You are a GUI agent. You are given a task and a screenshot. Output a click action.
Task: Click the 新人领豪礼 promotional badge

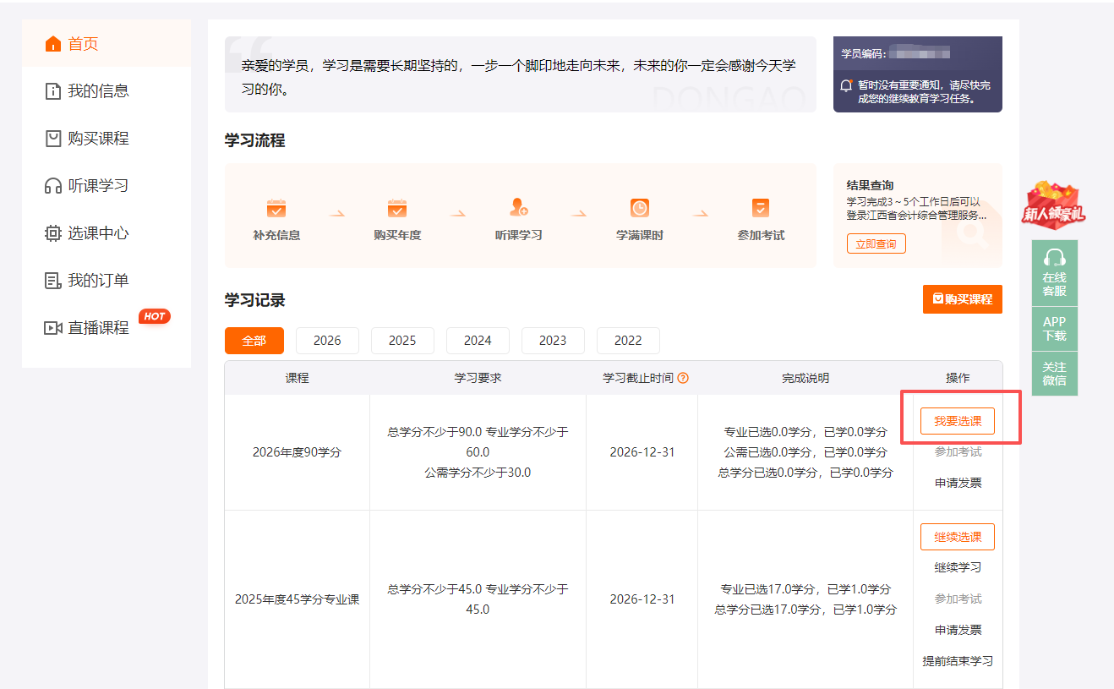[1054, 207]
